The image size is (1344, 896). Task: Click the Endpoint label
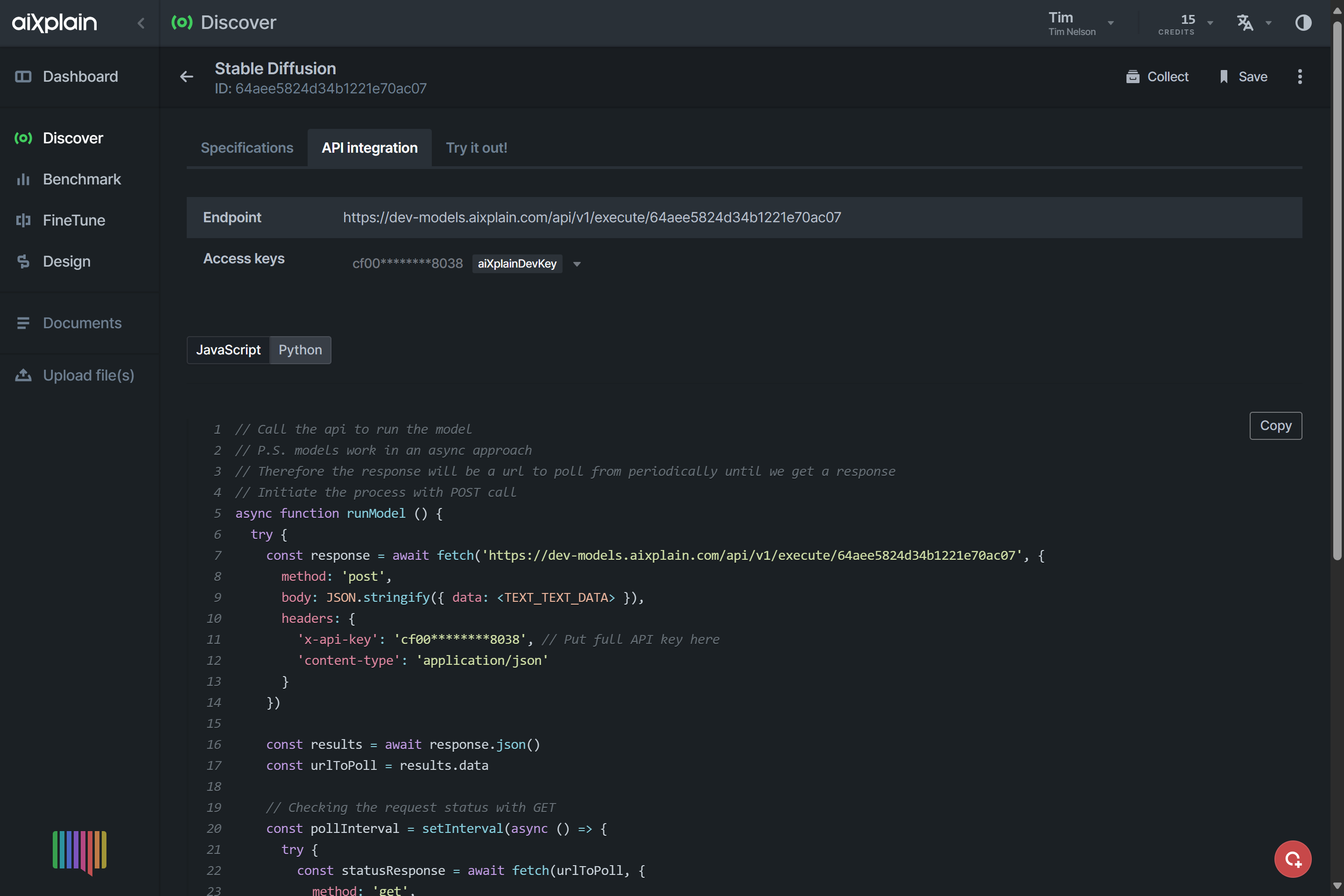click(x=232, y=218)
